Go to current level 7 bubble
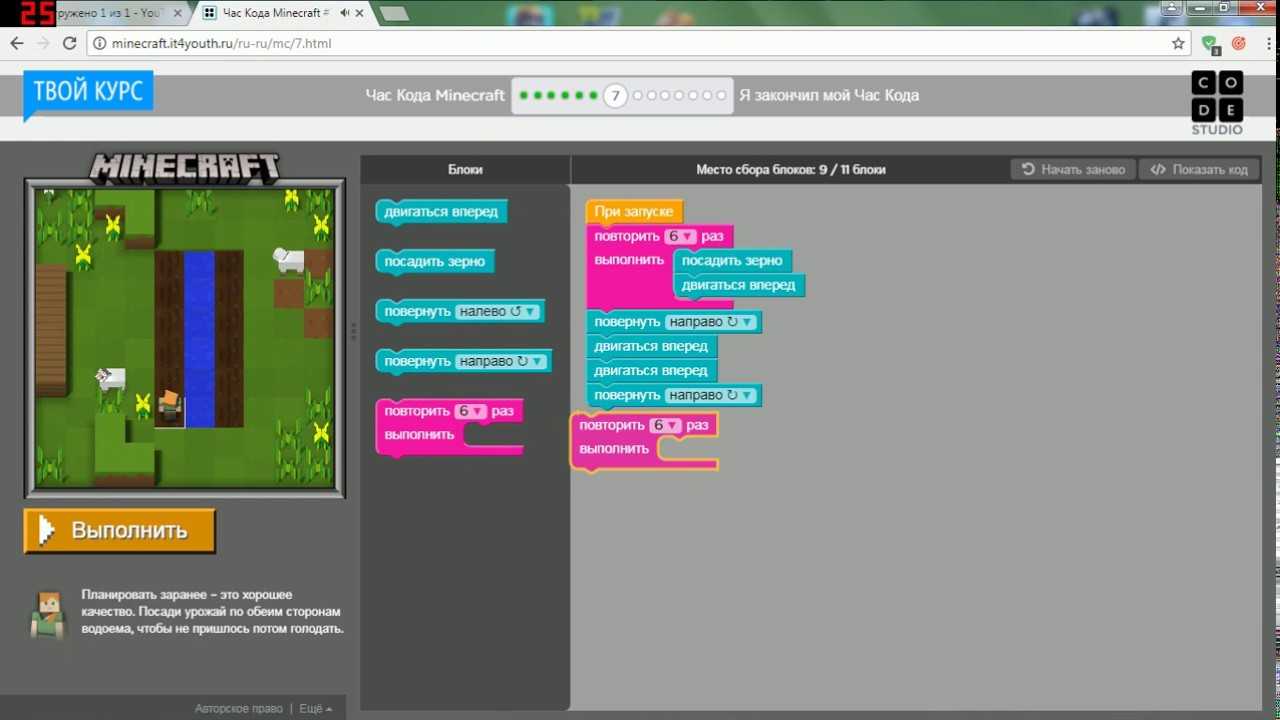The width and height of the screenshot is (1280, 720). pos(616,96)
